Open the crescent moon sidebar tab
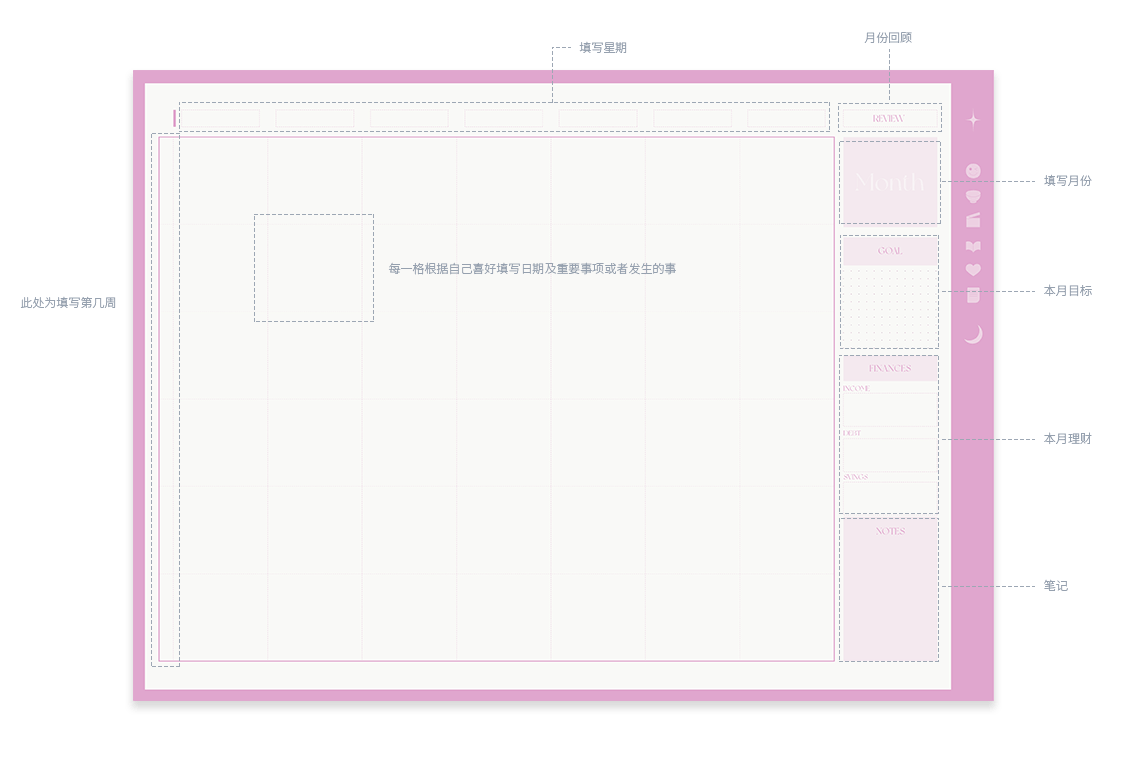This screenshot has height=770, width=1121. click(974, 334)
